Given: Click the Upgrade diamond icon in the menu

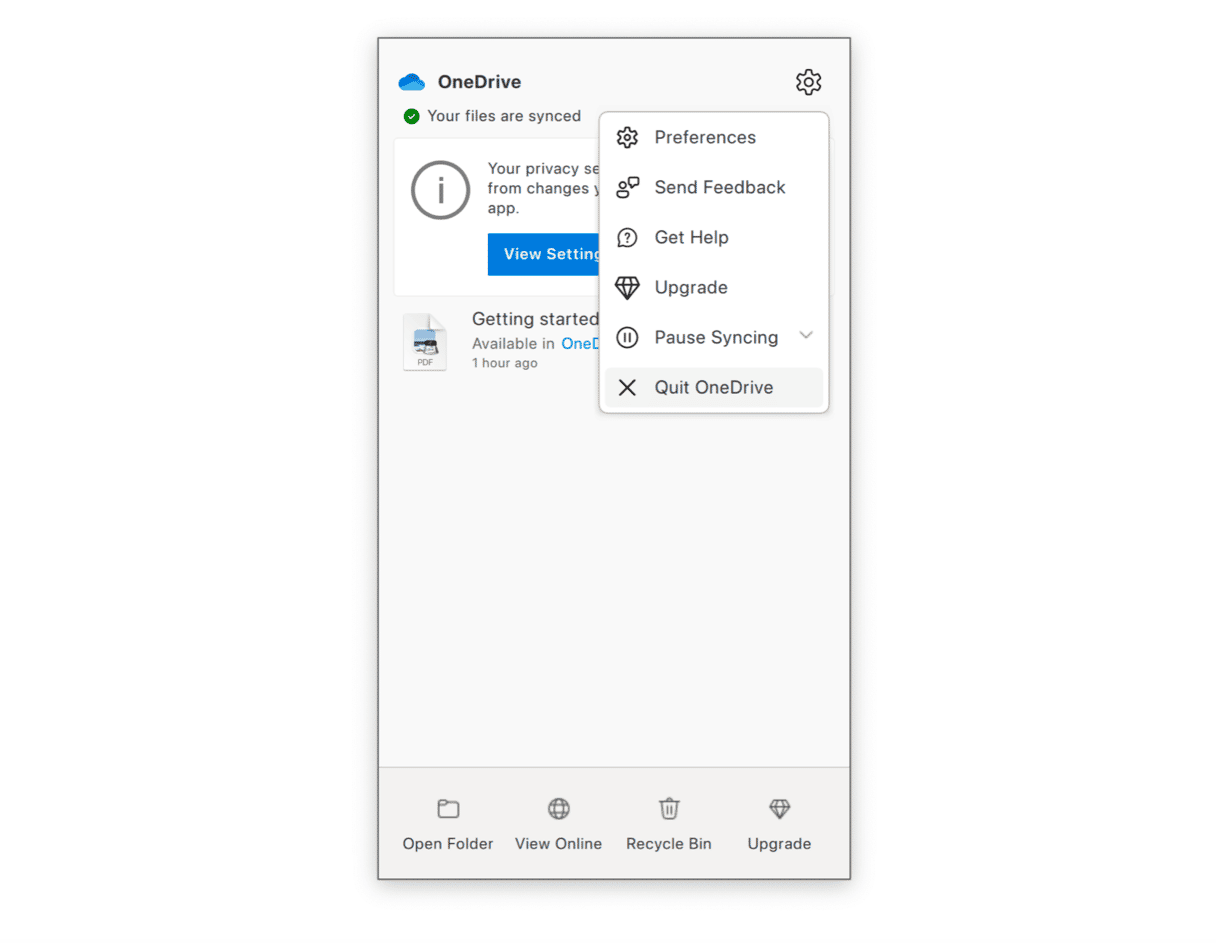Looking at the screenshot, I should [x=628, y=287].
